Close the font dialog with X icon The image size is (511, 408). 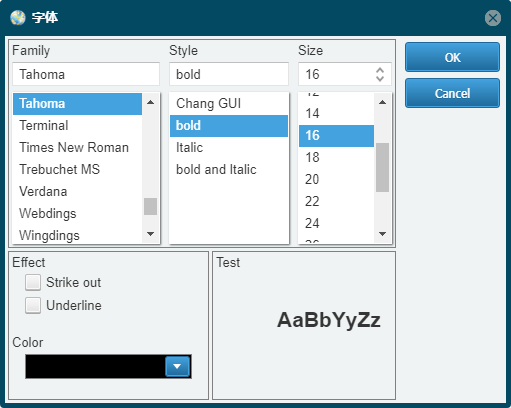[x=493, y=18]
